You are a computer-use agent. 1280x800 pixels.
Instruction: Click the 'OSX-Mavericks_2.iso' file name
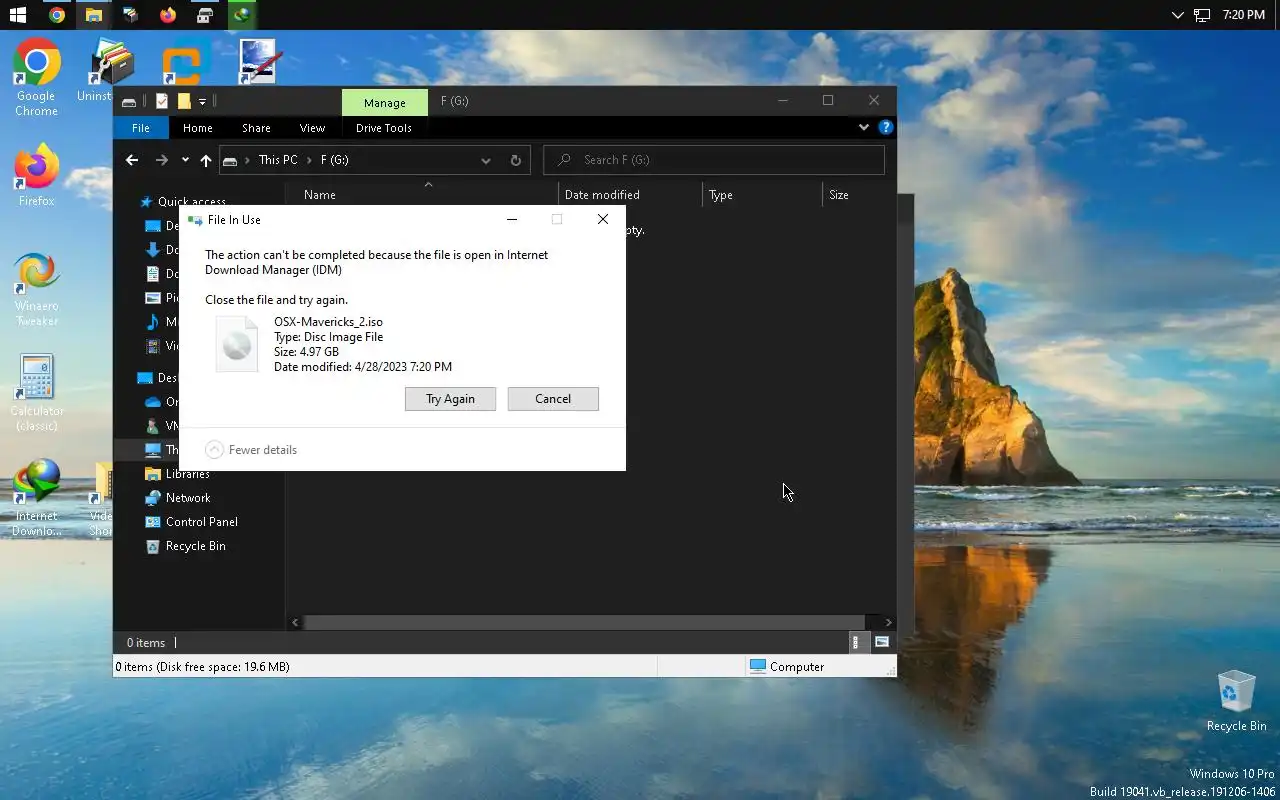tap(328, 322)
